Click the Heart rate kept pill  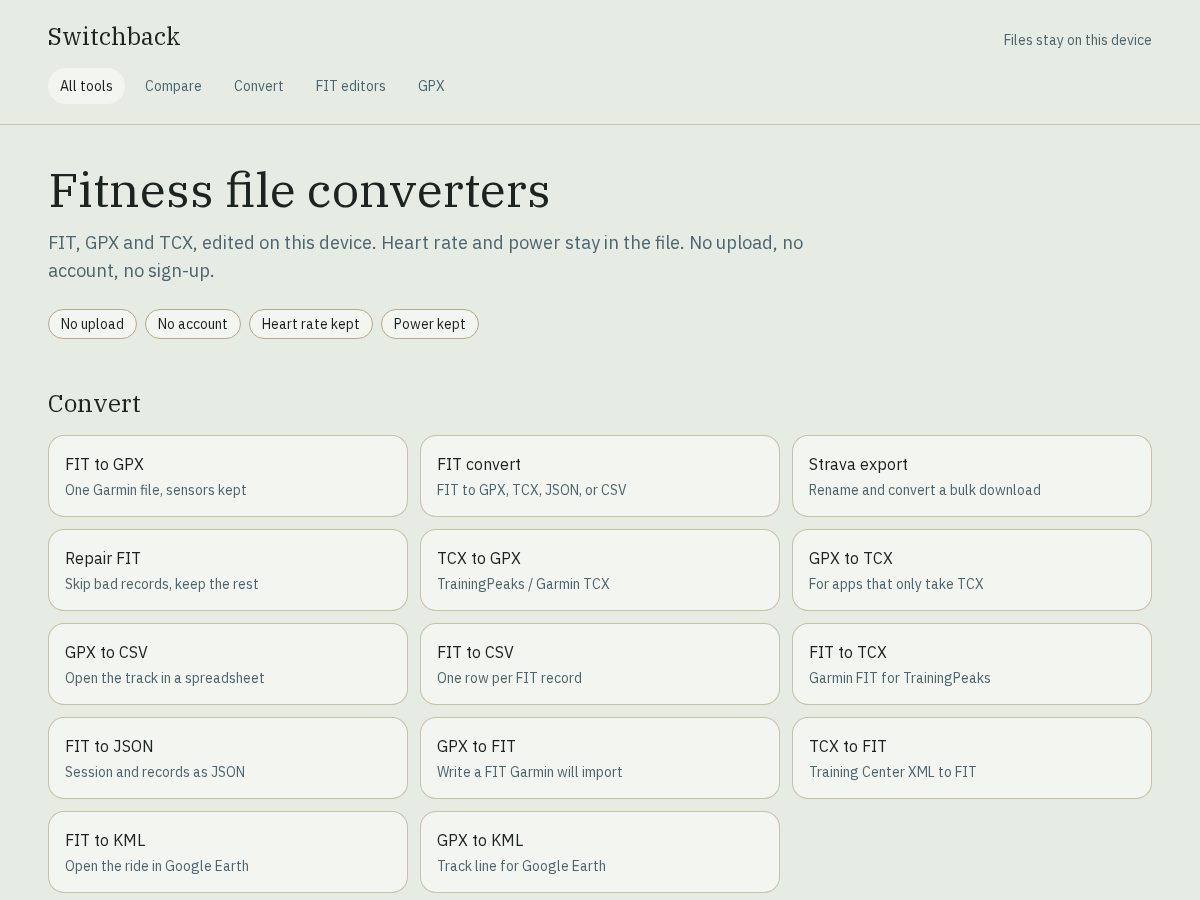(311, 324)
